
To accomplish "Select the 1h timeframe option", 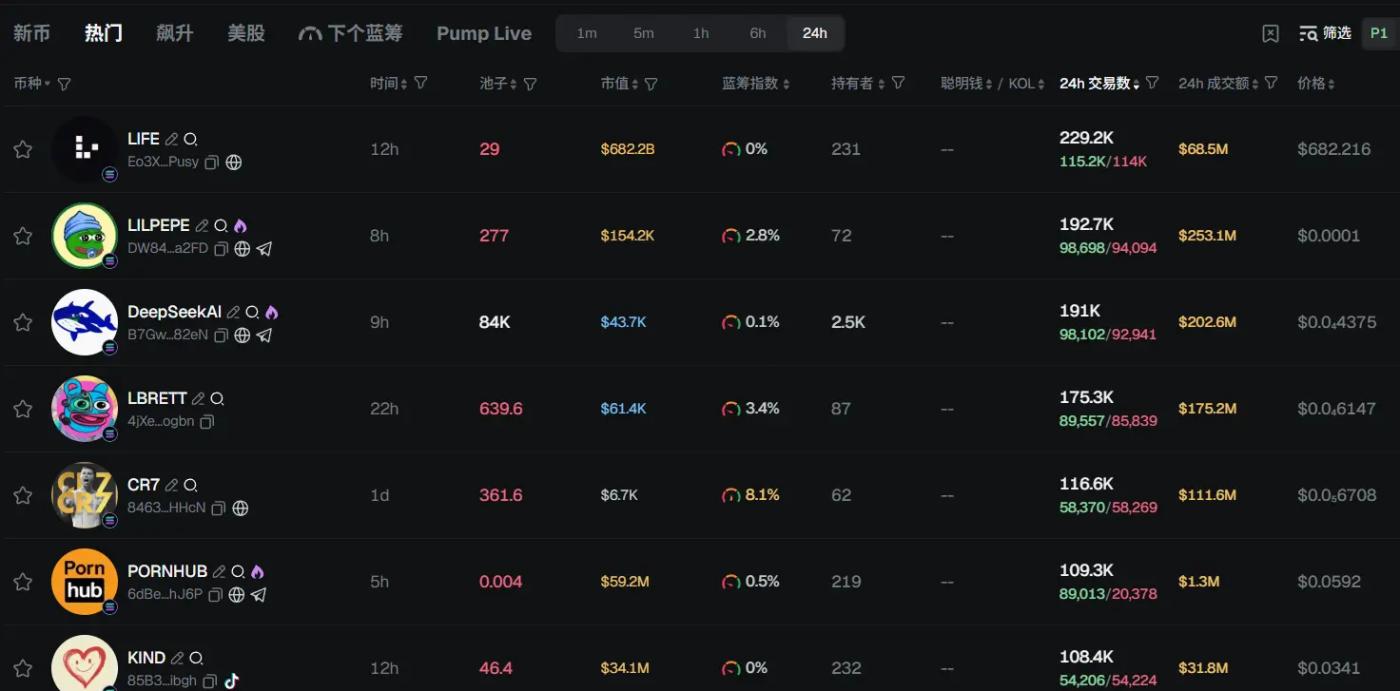I will [x=701, y=33].
